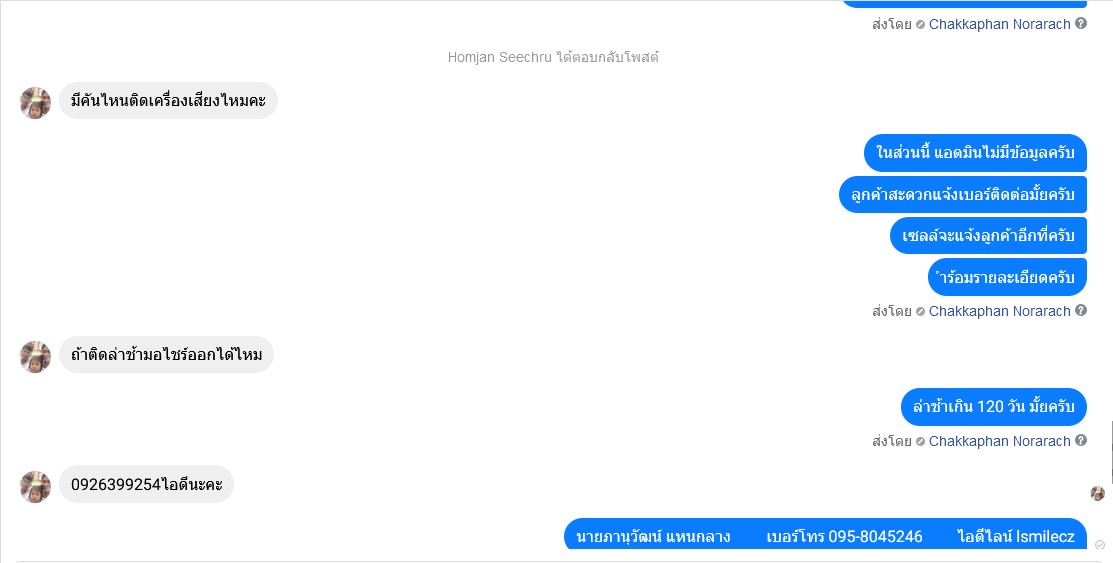Click small seen-by avatar at right edge
The image size is (1113, 563).
1097,493
